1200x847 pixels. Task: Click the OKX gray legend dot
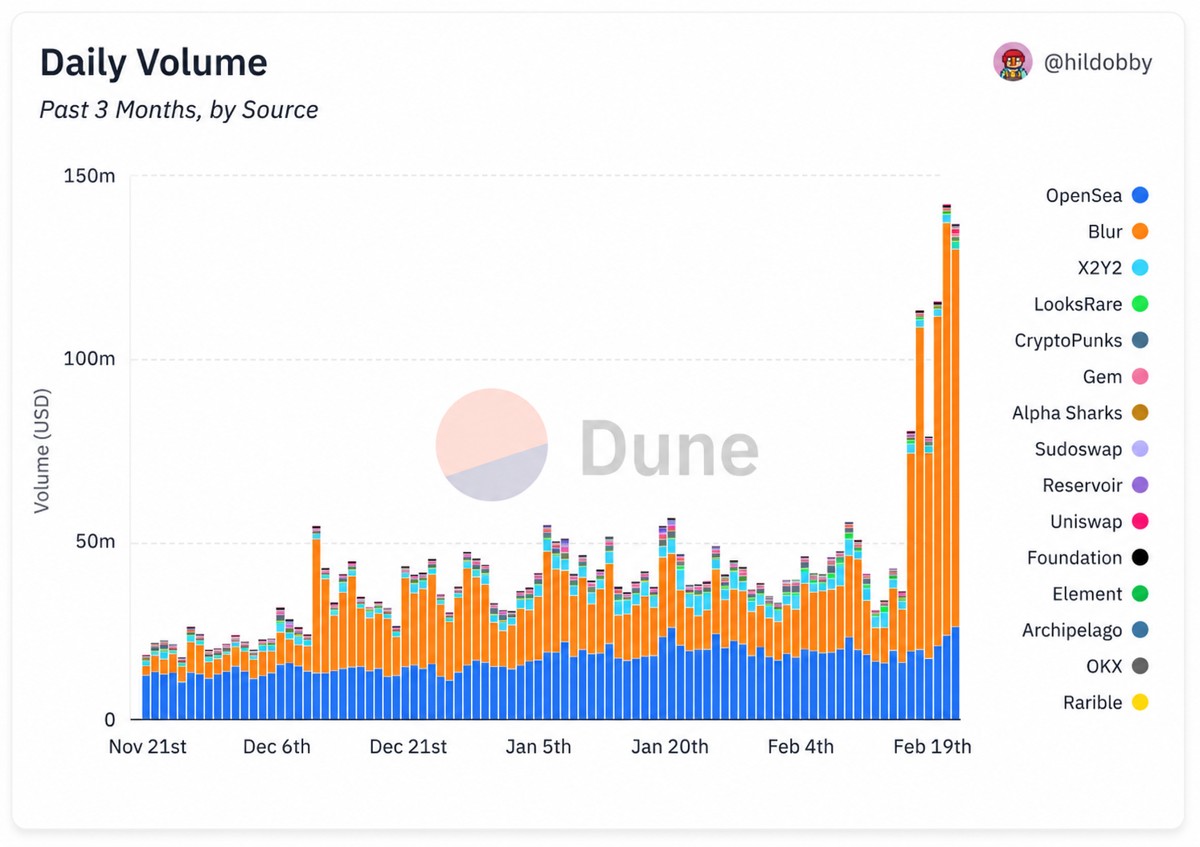(x=1140, y=666)
